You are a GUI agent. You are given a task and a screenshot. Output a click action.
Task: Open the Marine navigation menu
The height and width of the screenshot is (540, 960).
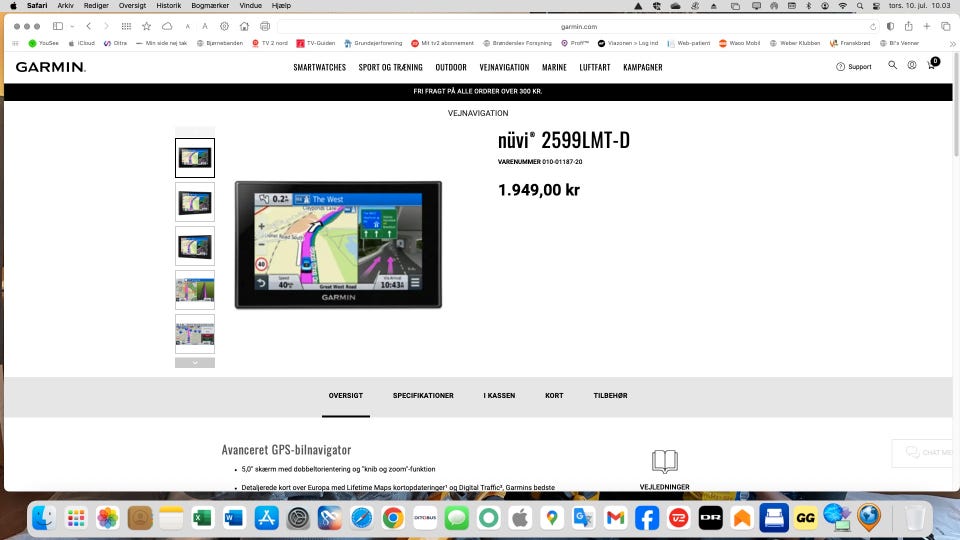(554, 67)
